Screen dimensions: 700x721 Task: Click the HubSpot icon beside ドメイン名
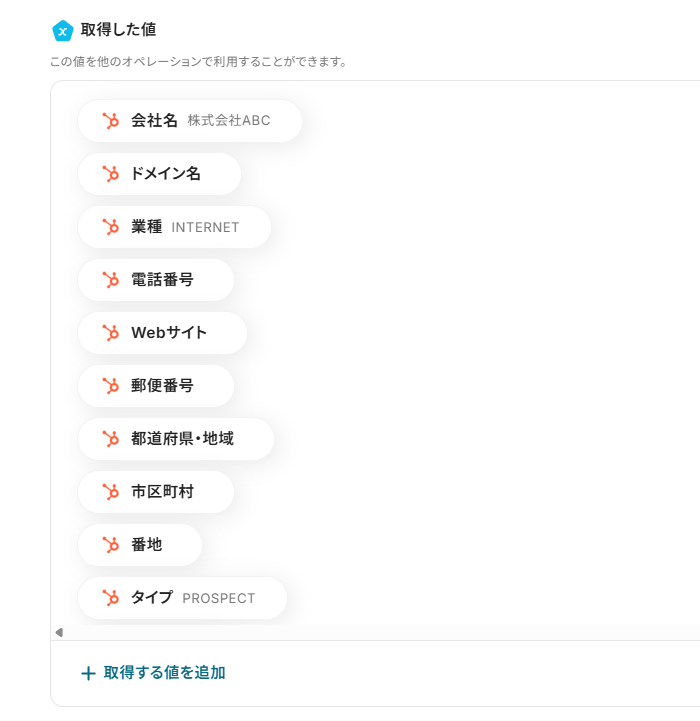(110, 174)
